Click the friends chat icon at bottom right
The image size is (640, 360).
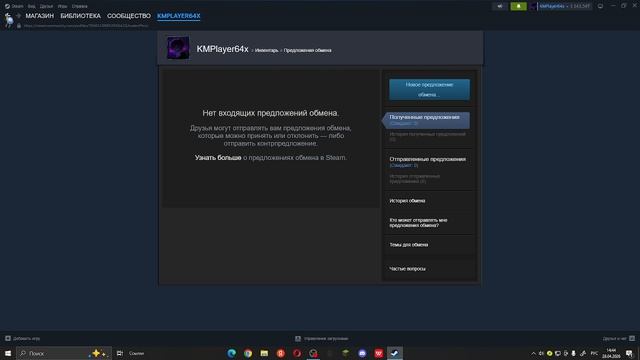click(632, 338)
